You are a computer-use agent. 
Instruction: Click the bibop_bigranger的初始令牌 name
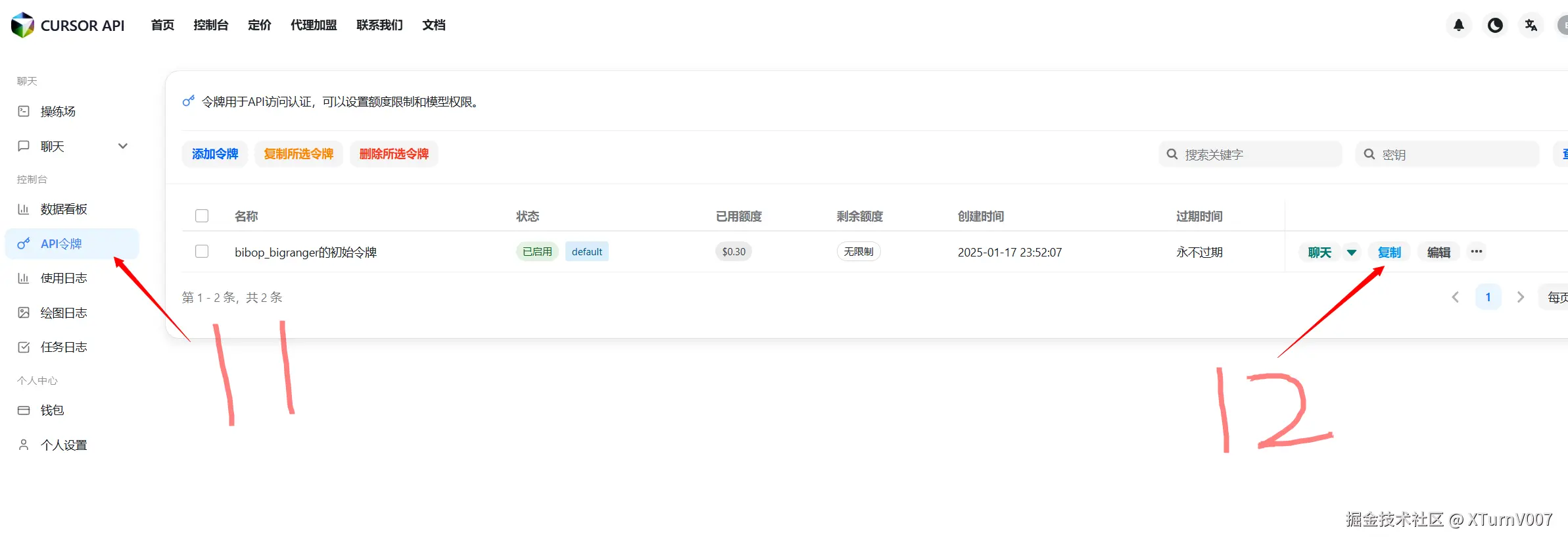coord(306,253)
